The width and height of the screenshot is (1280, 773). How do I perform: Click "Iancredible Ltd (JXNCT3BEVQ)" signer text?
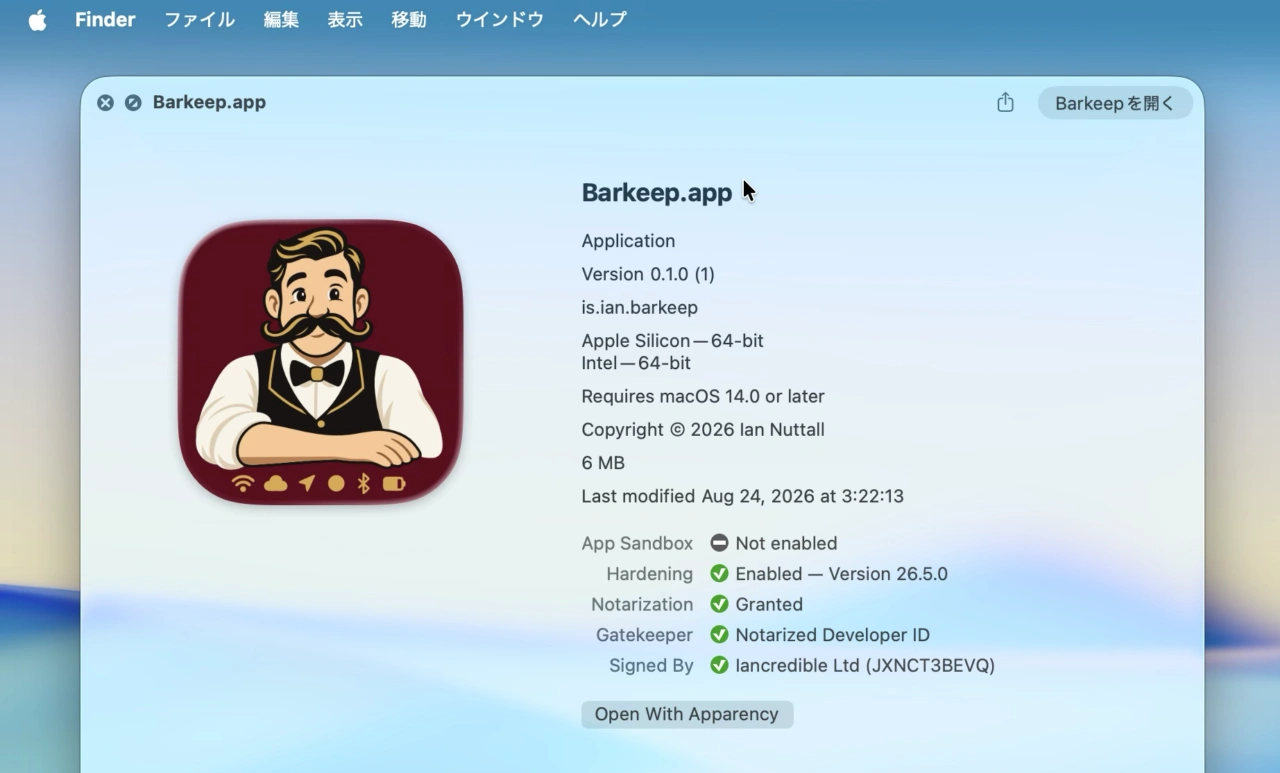pyautogui.click(x=865, y=665)
